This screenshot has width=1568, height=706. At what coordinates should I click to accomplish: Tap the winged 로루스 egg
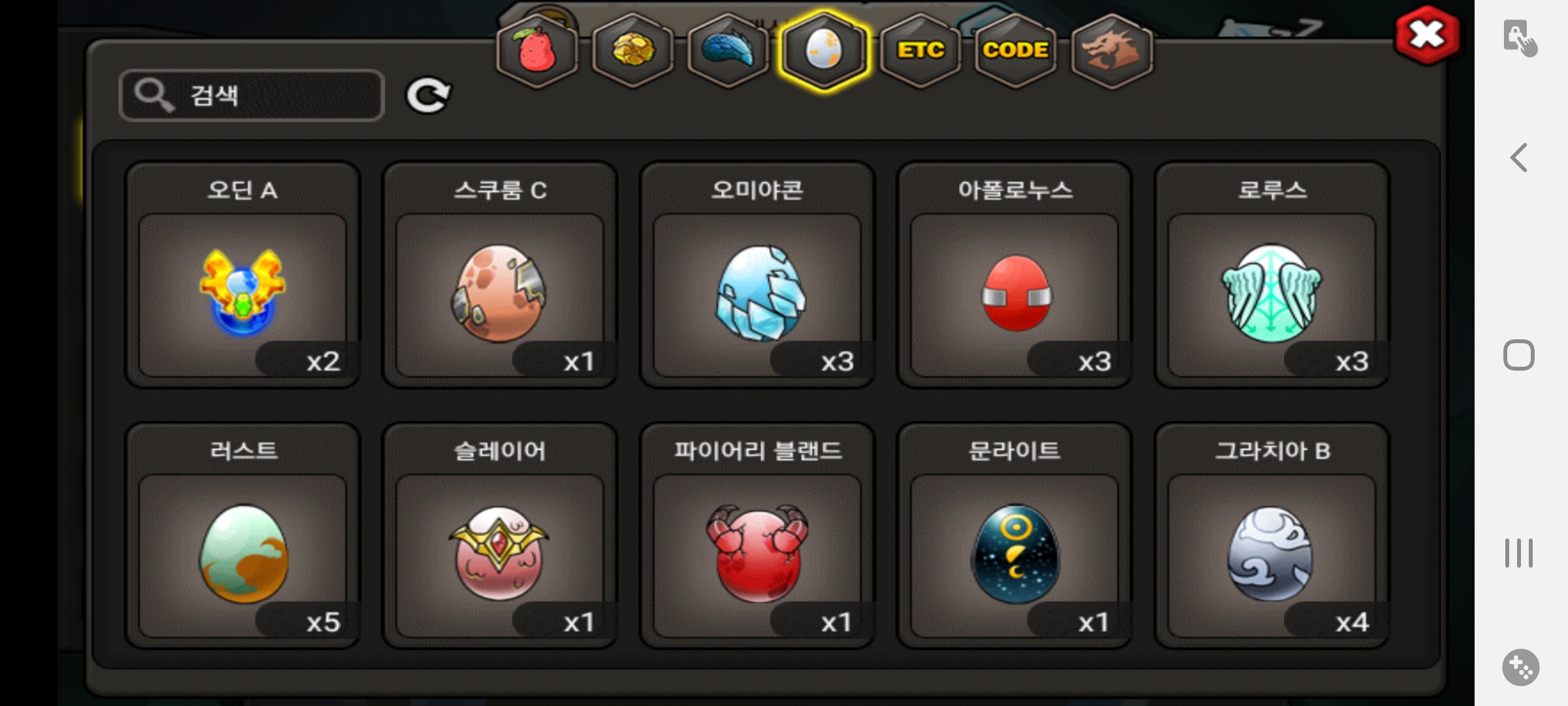1272,275
